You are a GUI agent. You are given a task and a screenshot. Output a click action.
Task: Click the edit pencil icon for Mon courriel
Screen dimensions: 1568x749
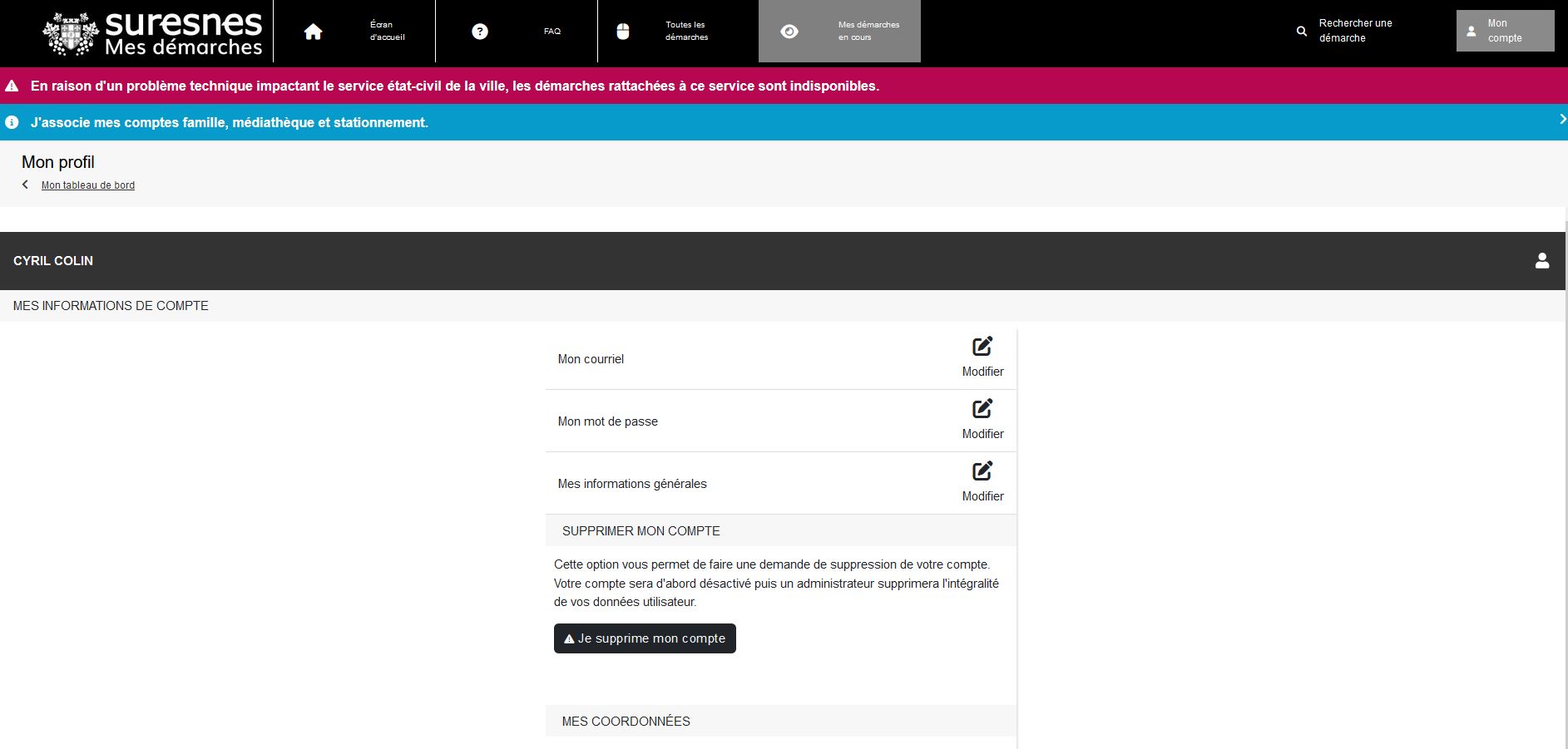click(x=982, y=346)
